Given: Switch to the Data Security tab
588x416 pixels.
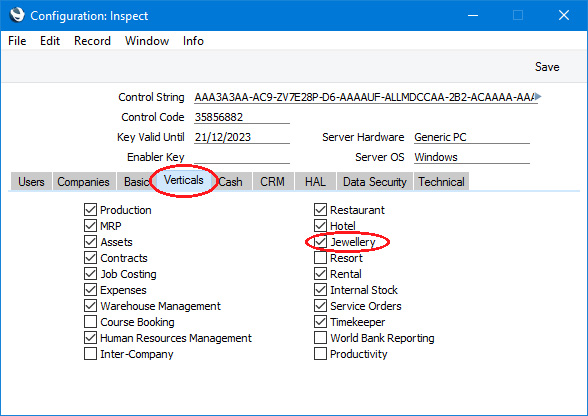Looking at the screenshot, I should (375, 182).
